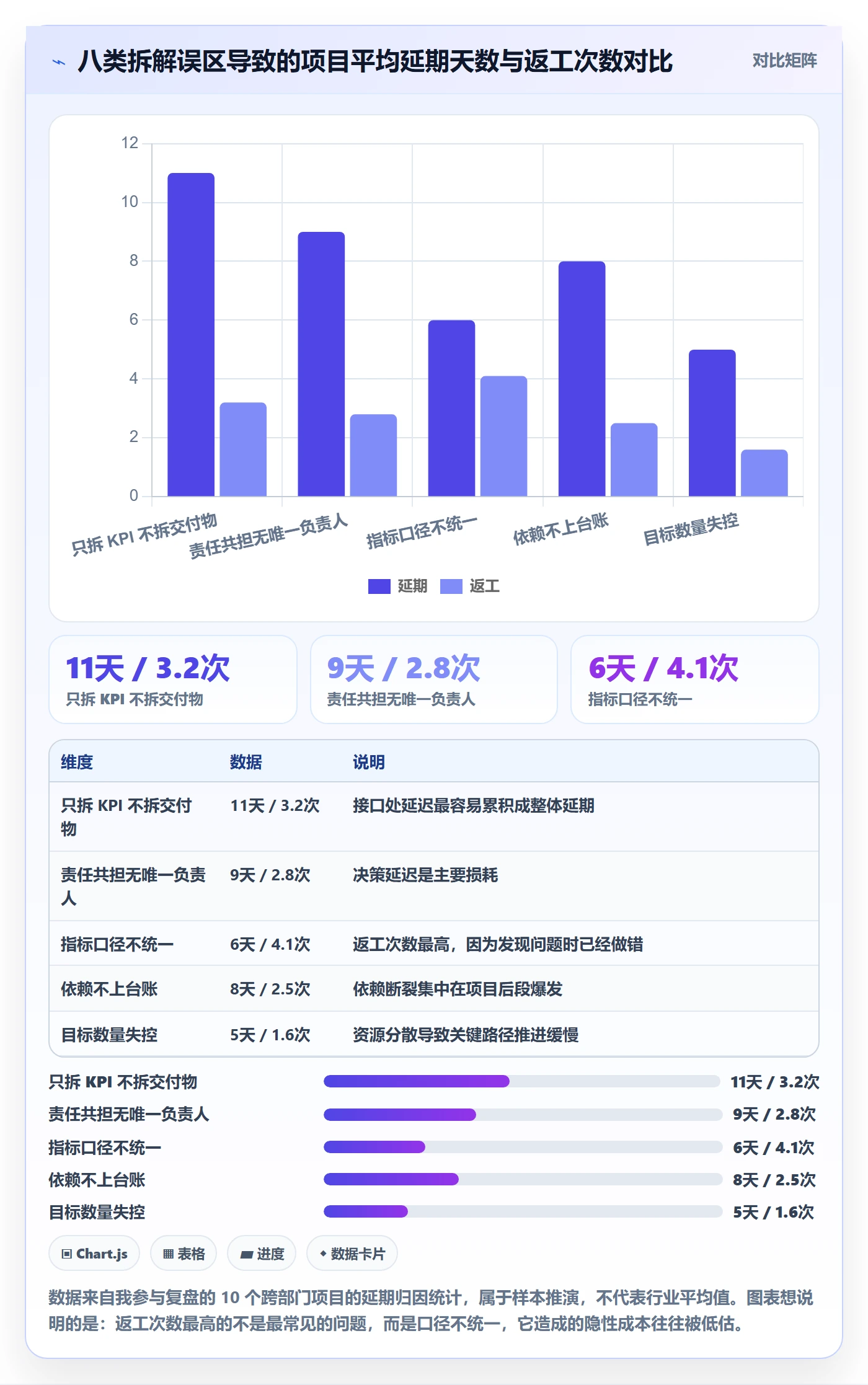Click progress bar for 指标口径不统一
Image resolution: width=868 pixels, height=1385 pixels.
click(523, 1147)
